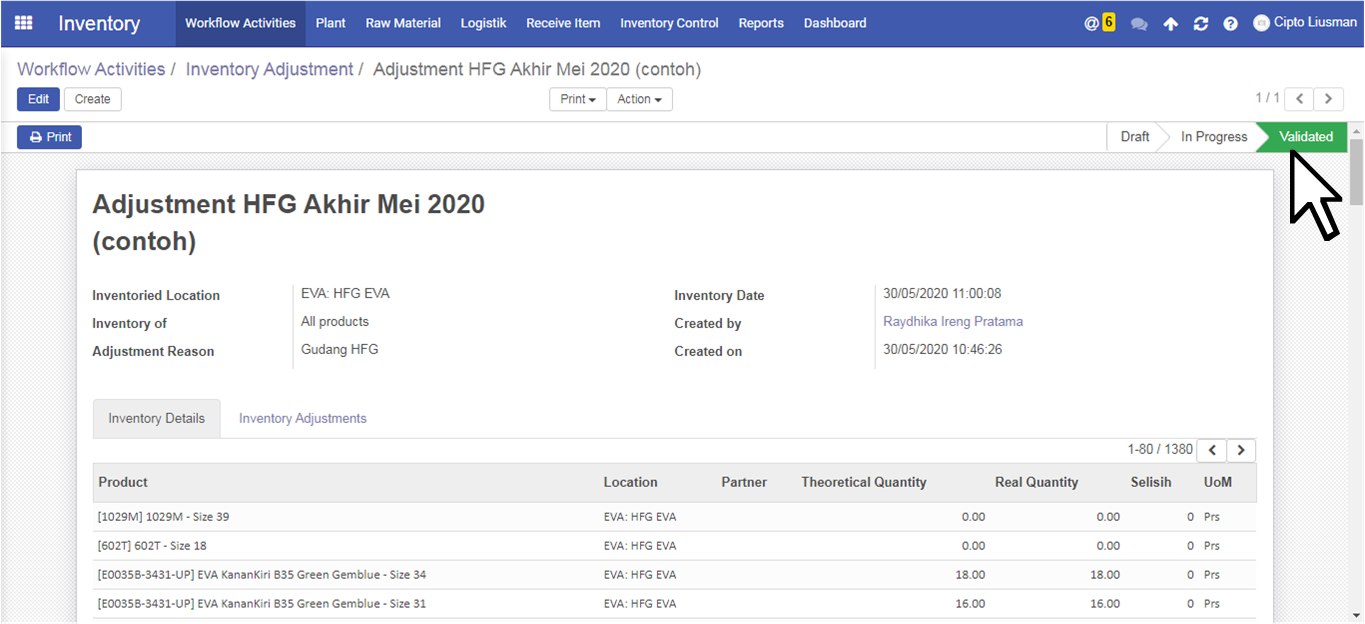Click the Edit button
Viewport: 1365px width, 624px height.
pyautogui.click(x=38, y=99)
